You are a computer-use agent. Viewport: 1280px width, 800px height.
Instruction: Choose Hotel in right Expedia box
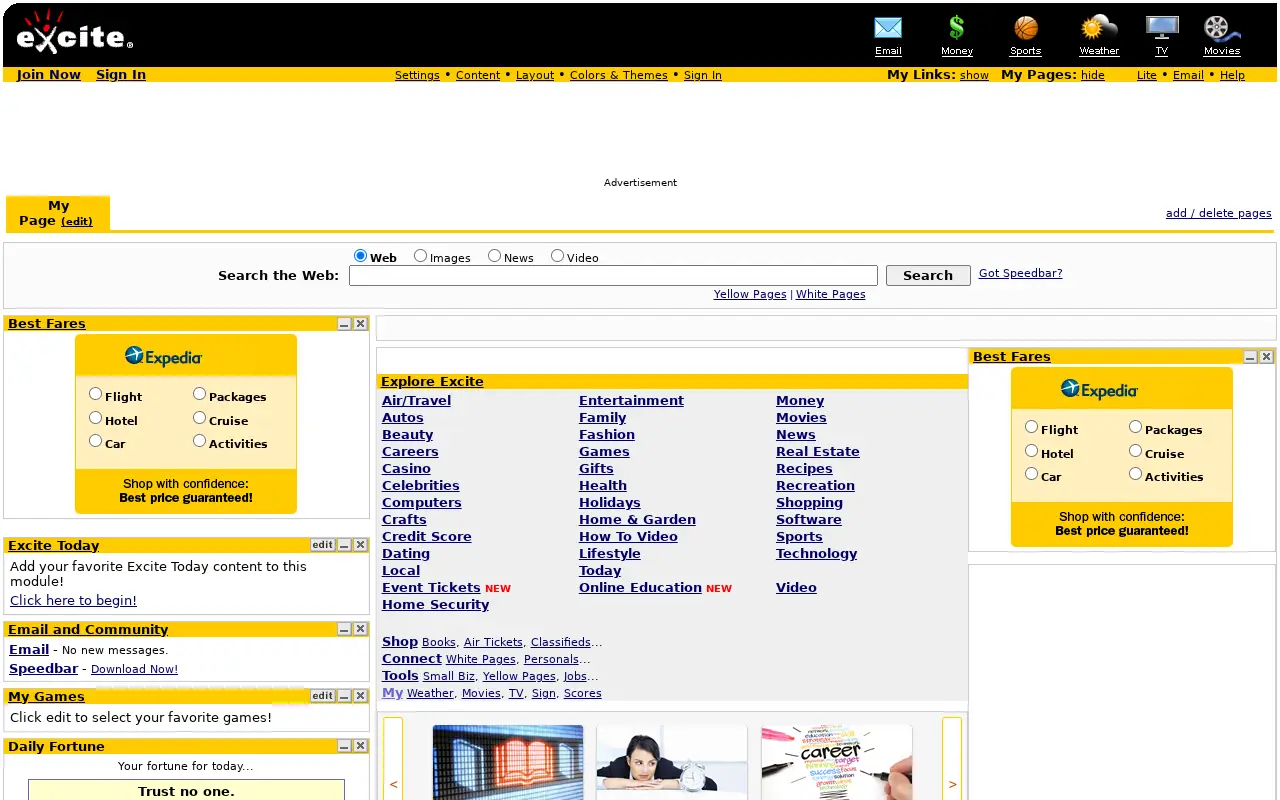[x=1032, y=451]
